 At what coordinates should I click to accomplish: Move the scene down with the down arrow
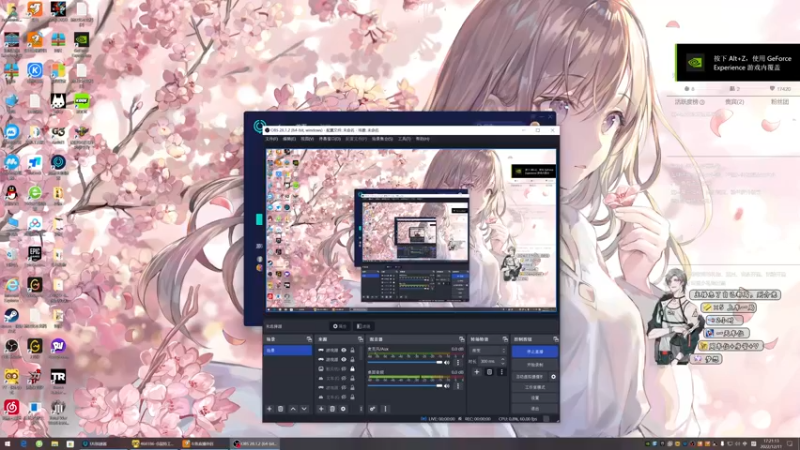click(304, 409)
